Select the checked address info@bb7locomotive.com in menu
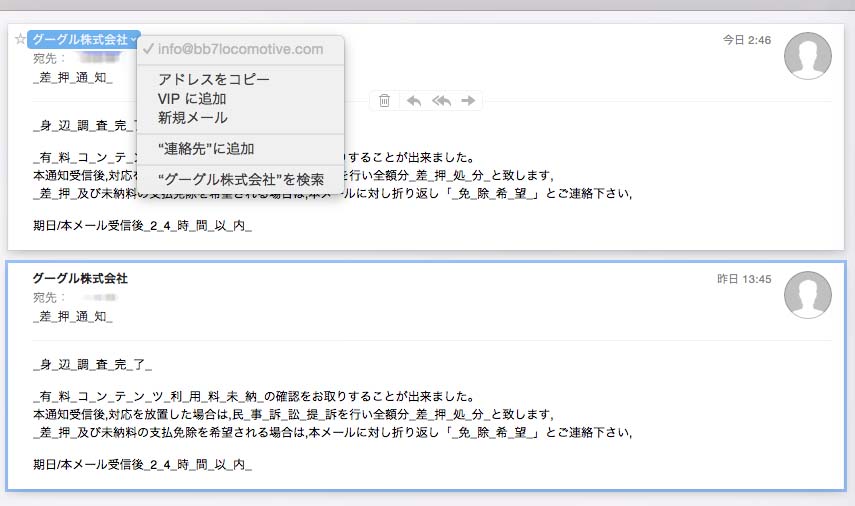Screen dimensions: 855x506 point(240,49)
